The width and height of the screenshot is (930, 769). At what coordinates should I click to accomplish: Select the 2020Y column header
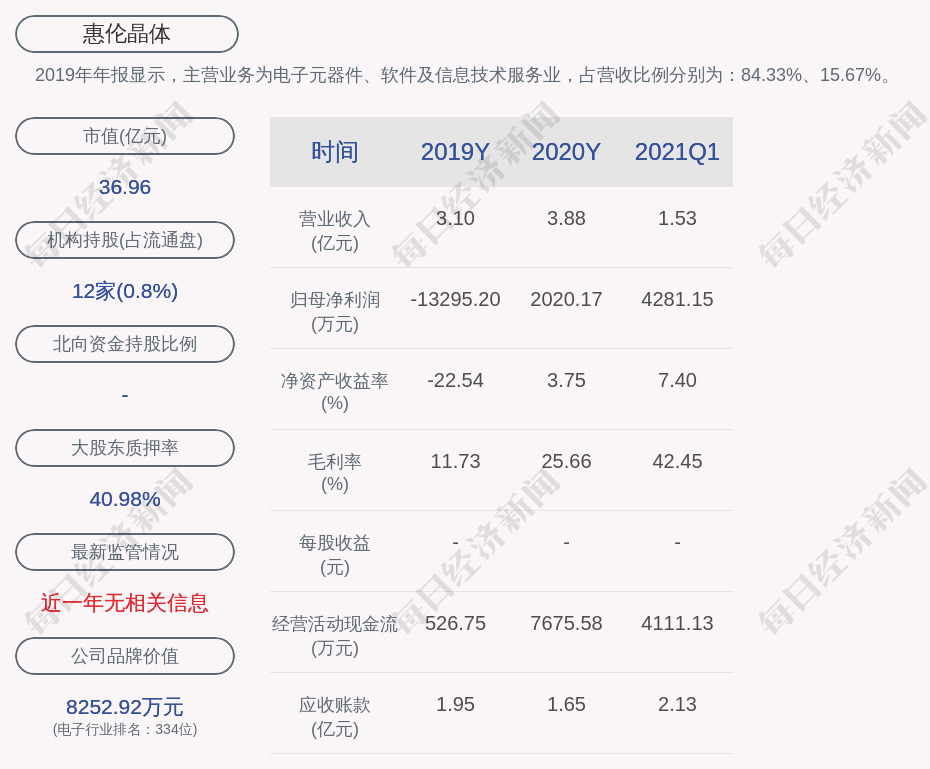point(566,152)
